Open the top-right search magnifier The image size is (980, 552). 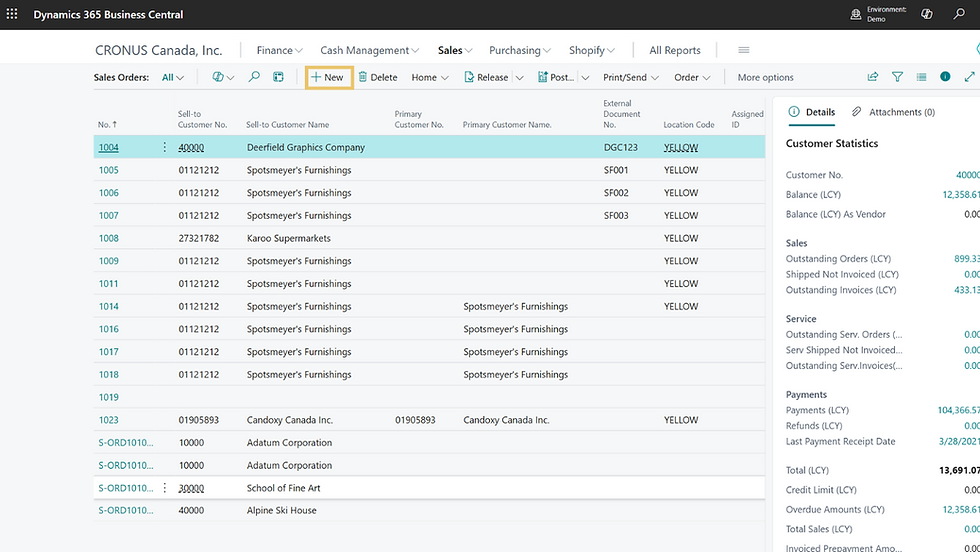coord(959,14)
